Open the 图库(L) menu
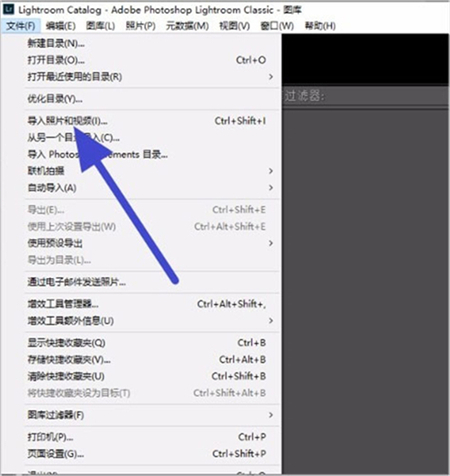The width and height of the screenshot is (450, 476). tap(100, 26)
